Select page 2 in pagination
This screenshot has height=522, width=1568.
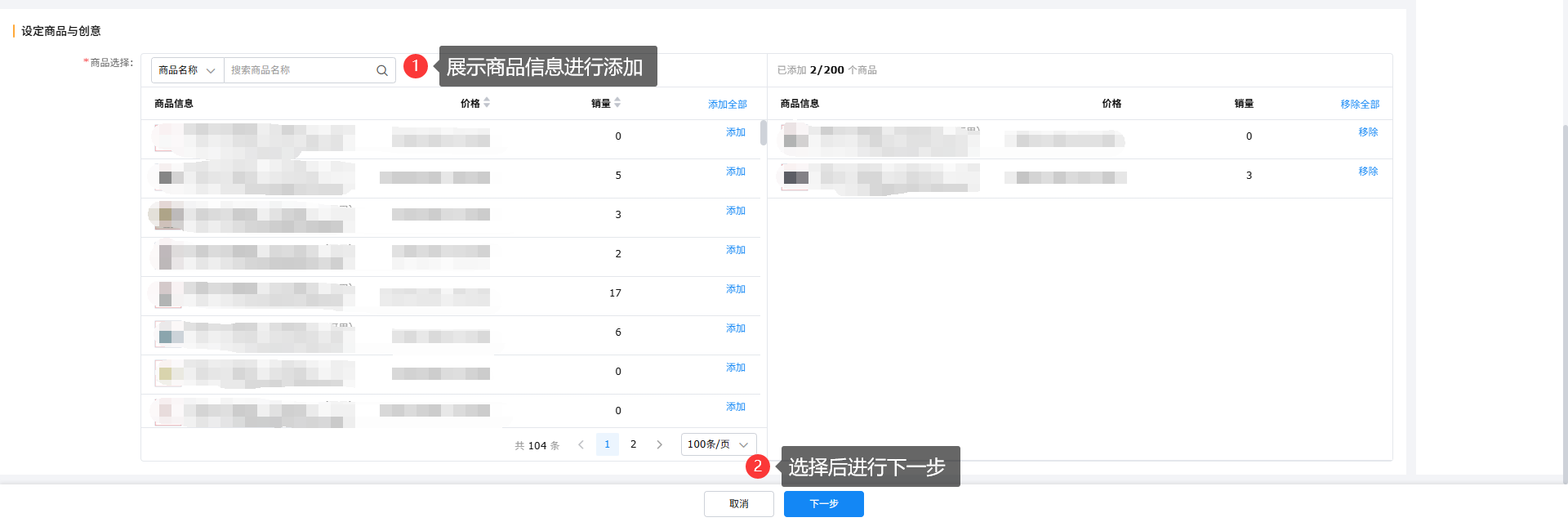click(633, 444)
